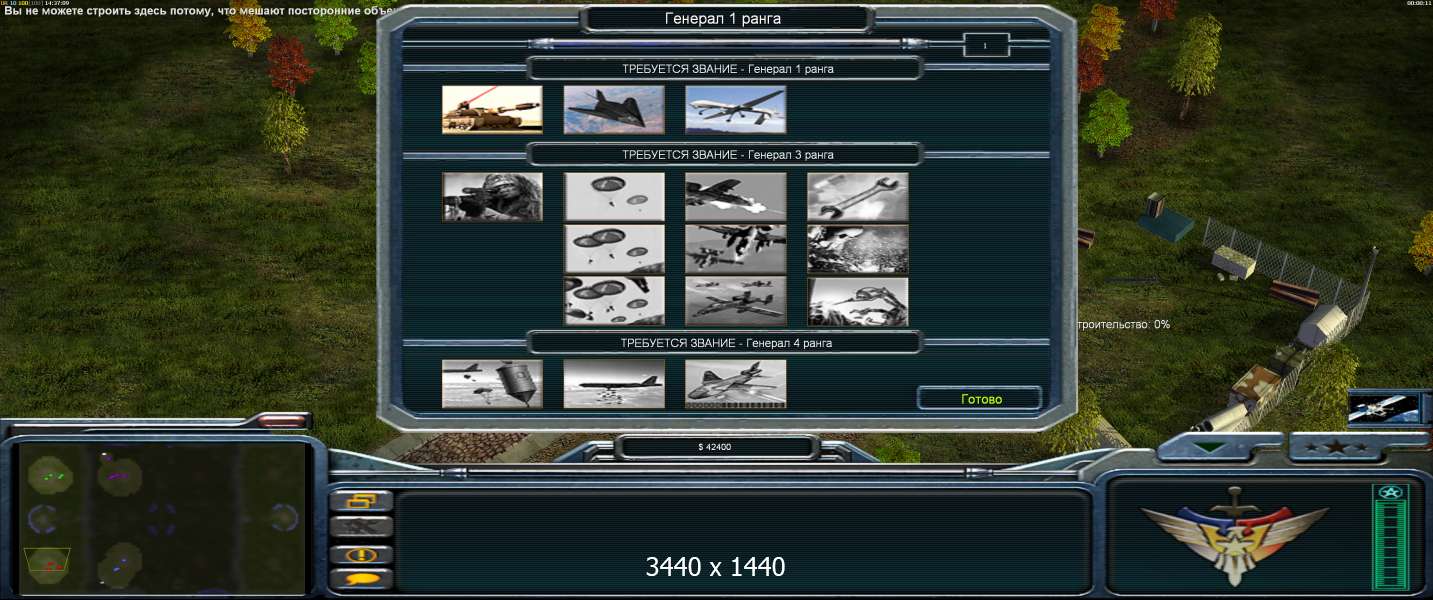
Task: Select the three-plane air strike power
Action: coord(736,301)
